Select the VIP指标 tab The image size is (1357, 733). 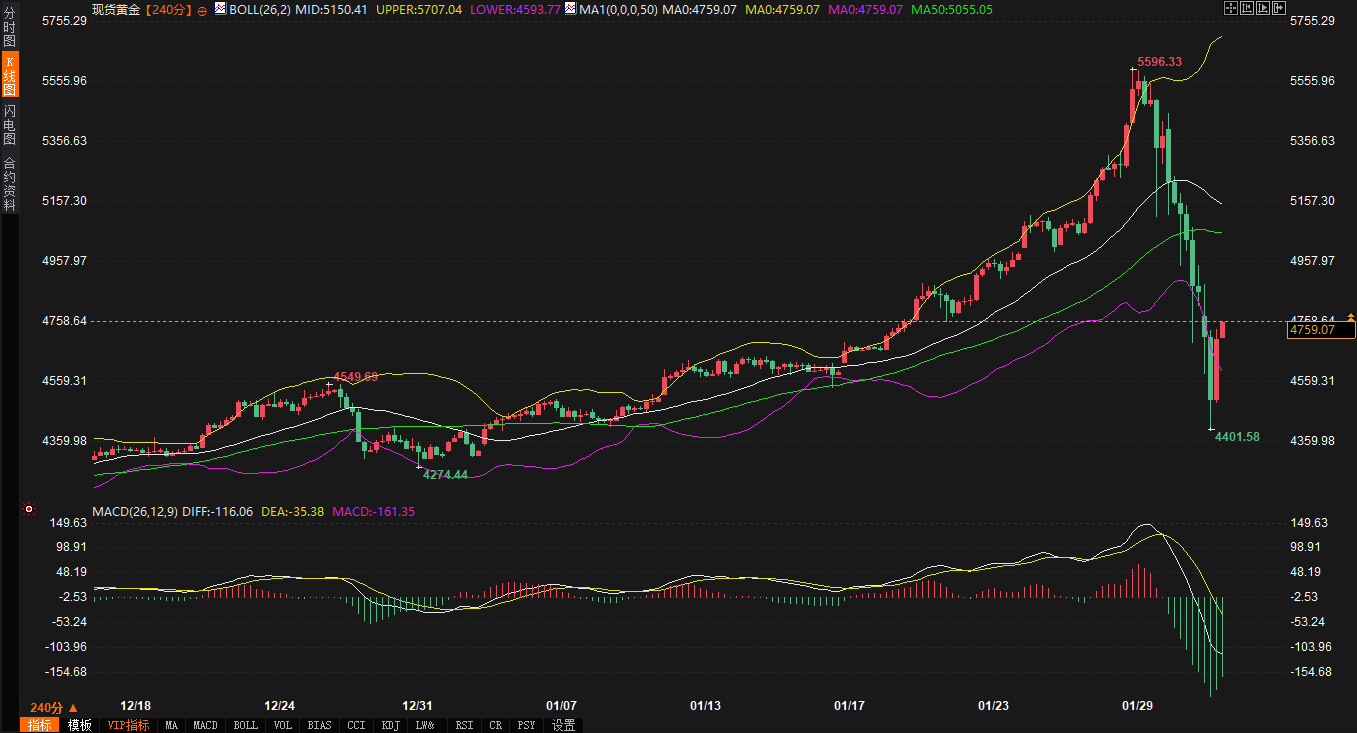tap(128, 725)
